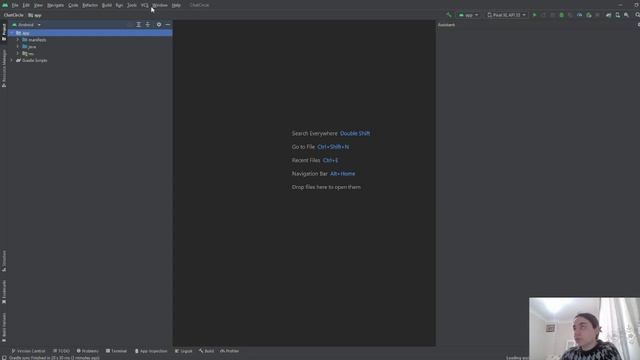Image resolution: width=640 pixels, height=360 pixels.
Task: Click Attach Debugger to Android Process icon
Action: coord(589,15)
